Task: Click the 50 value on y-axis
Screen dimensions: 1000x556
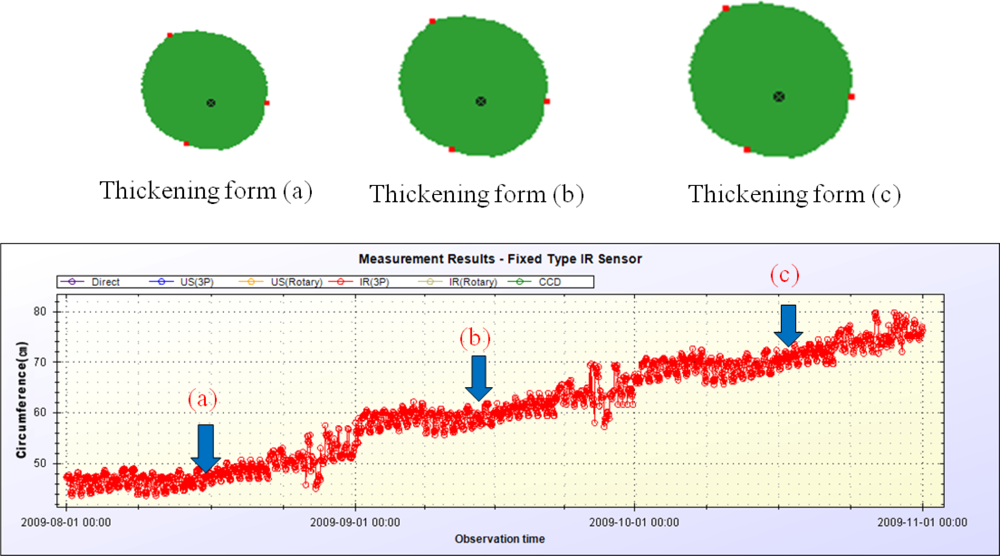Action: point(40,464)
